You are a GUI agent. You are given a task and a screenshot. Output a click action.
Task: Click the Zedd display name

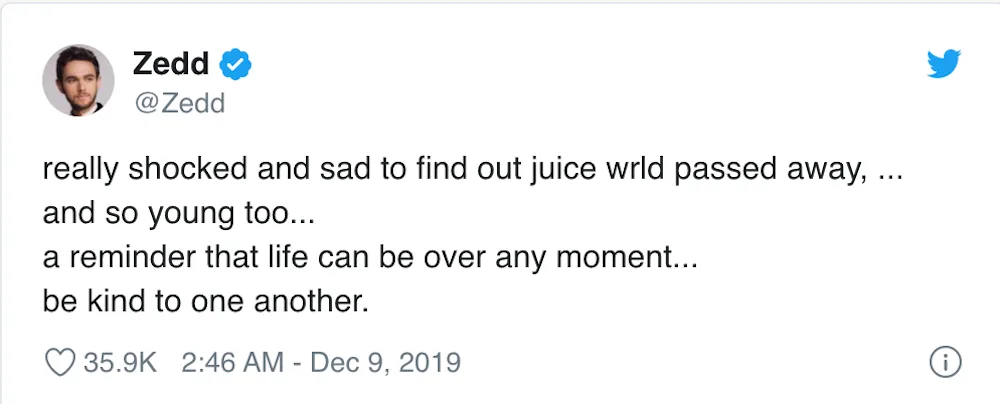click(x=170, y=65)
